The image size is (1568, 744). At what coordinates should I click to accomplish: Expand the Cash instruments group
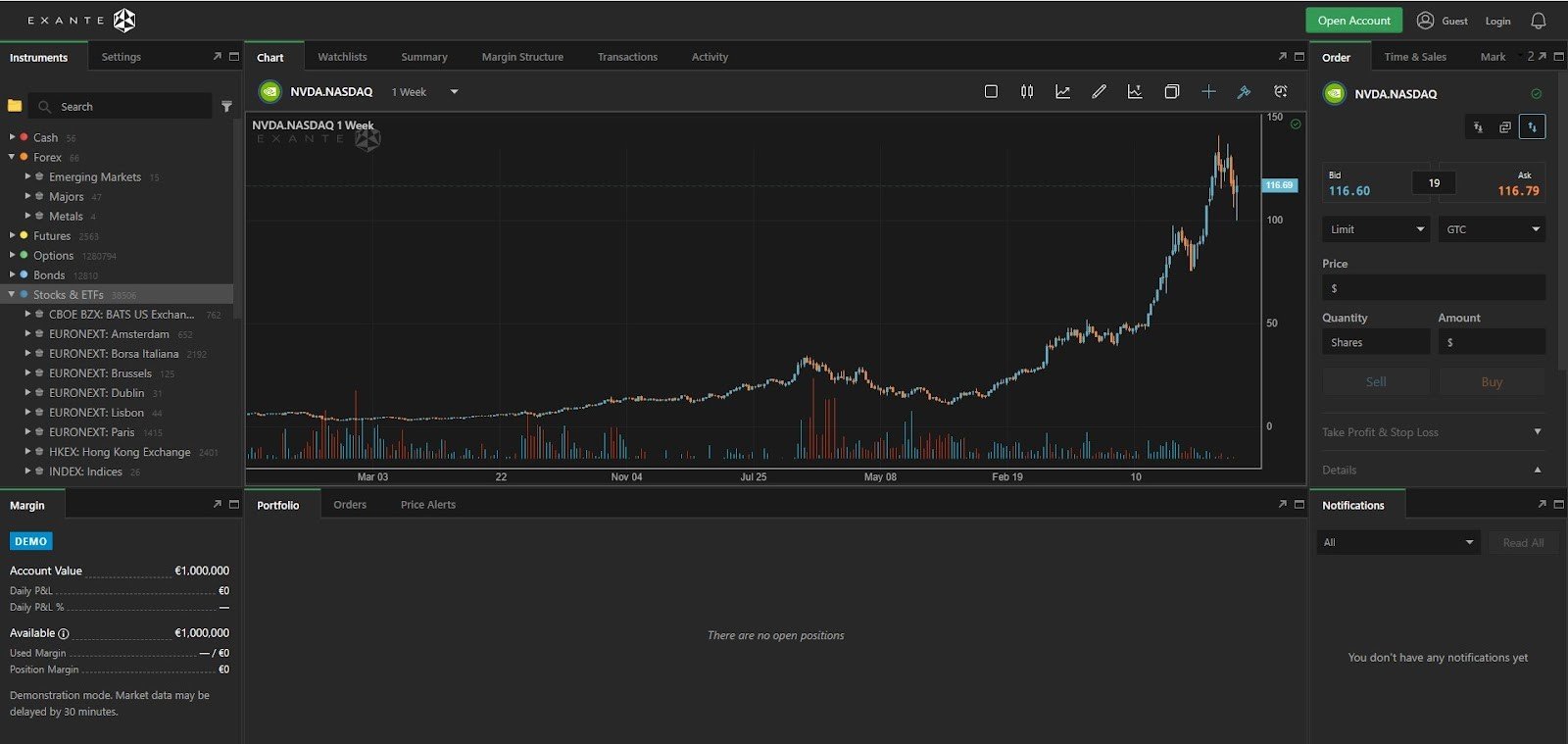12,137
